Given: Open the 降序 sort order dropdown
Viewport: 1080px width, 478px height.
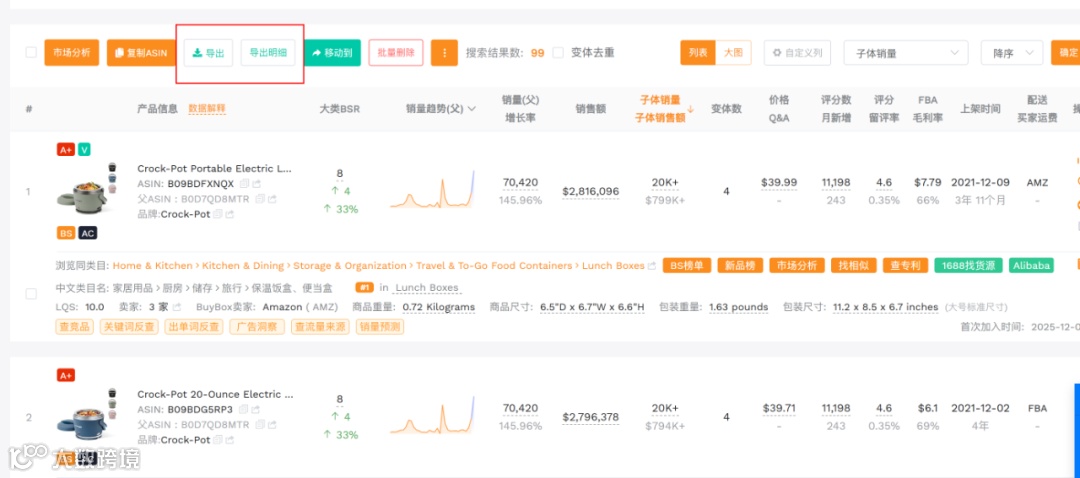Looking at the screenshot, I should pyautogui.click(x=1012, y=53).
